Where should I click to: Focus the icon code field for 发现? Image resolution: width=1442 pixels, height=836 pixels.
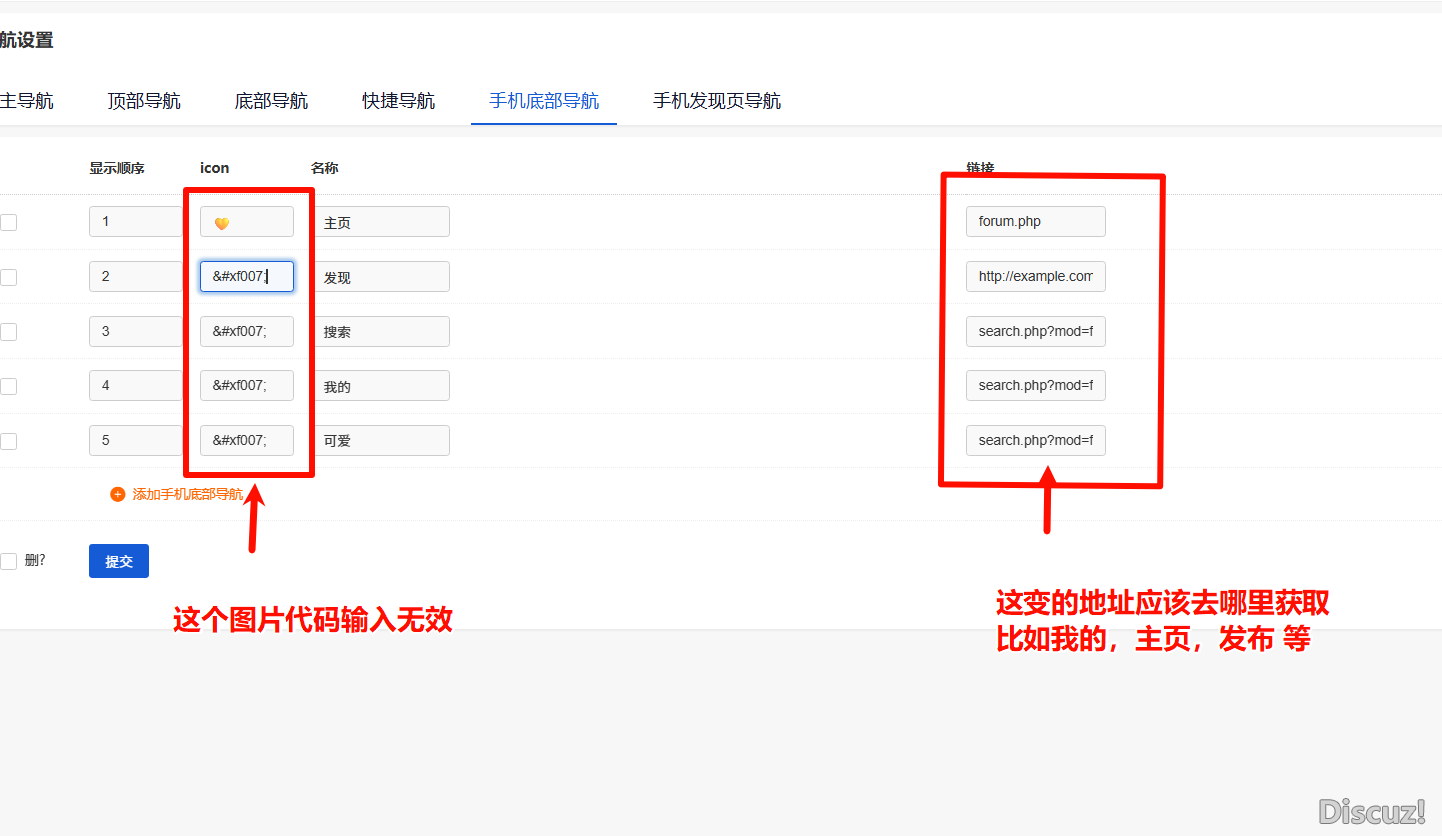(246, 277)
